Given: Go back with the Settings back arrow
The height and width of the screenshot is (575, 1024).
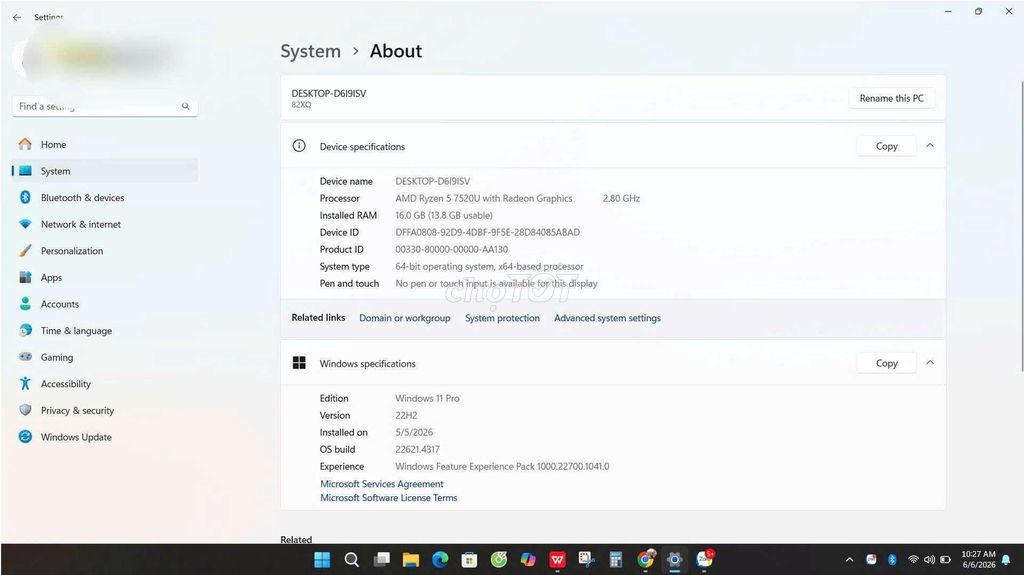Looking at the screenshot, I should tap(17, 18).
